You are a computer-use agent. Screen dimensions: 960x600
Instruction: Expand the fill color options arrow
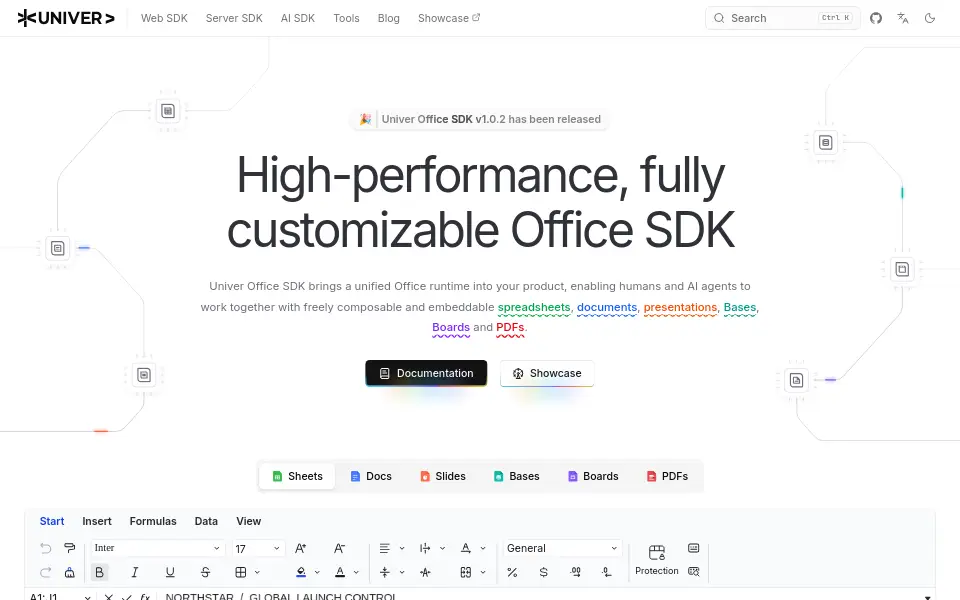pos(317,572)
